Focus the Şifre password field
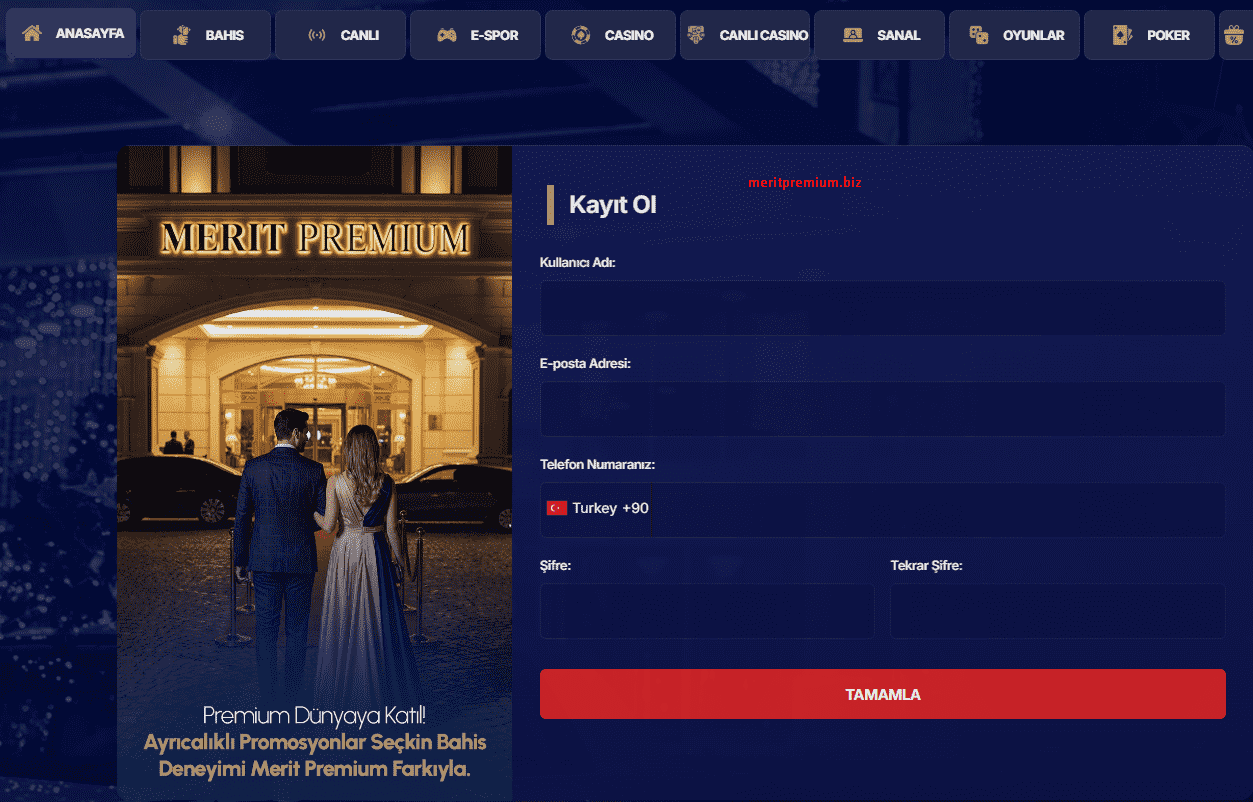The height and width of the screenshot is (802, 1253). [x=707, y=611]
